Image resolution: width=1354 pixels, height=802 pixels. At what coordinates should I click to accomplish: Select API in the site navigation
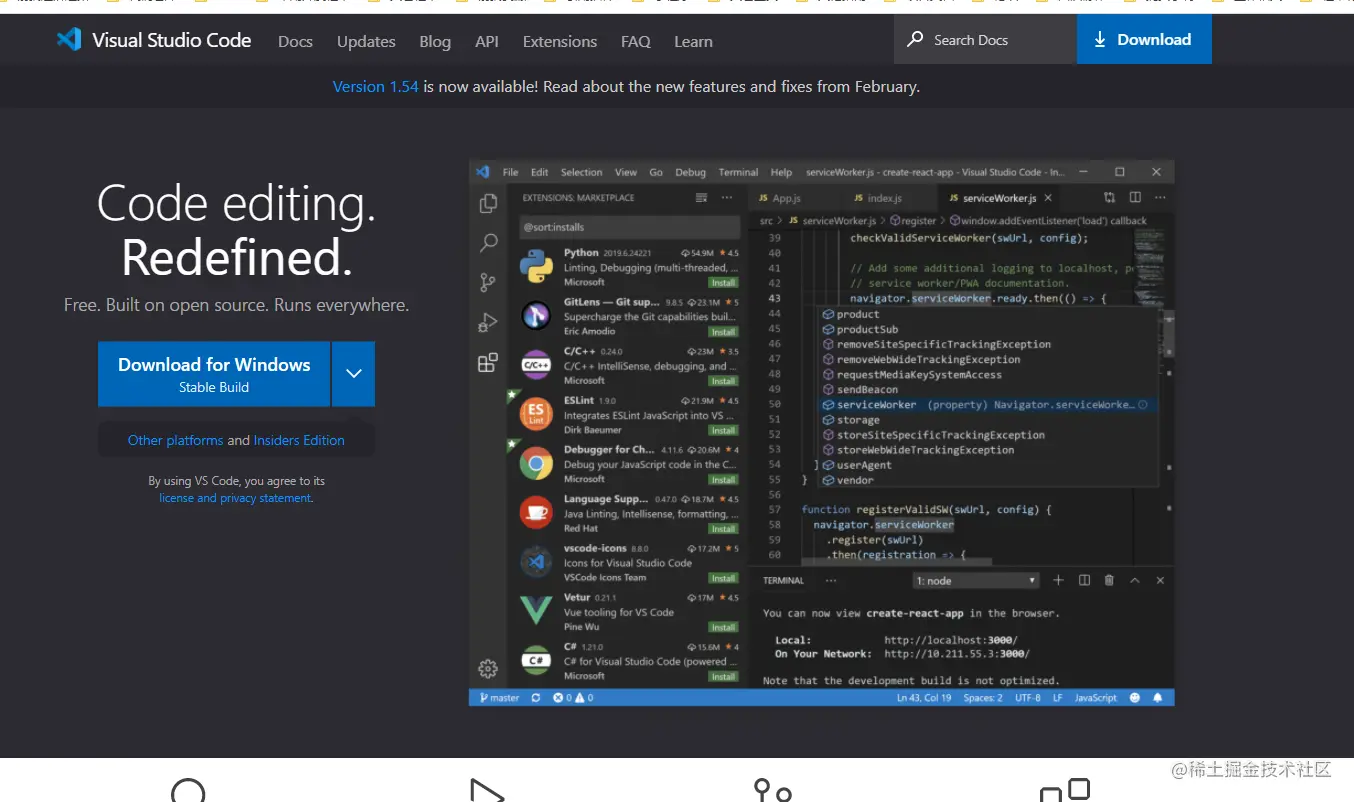487,41
